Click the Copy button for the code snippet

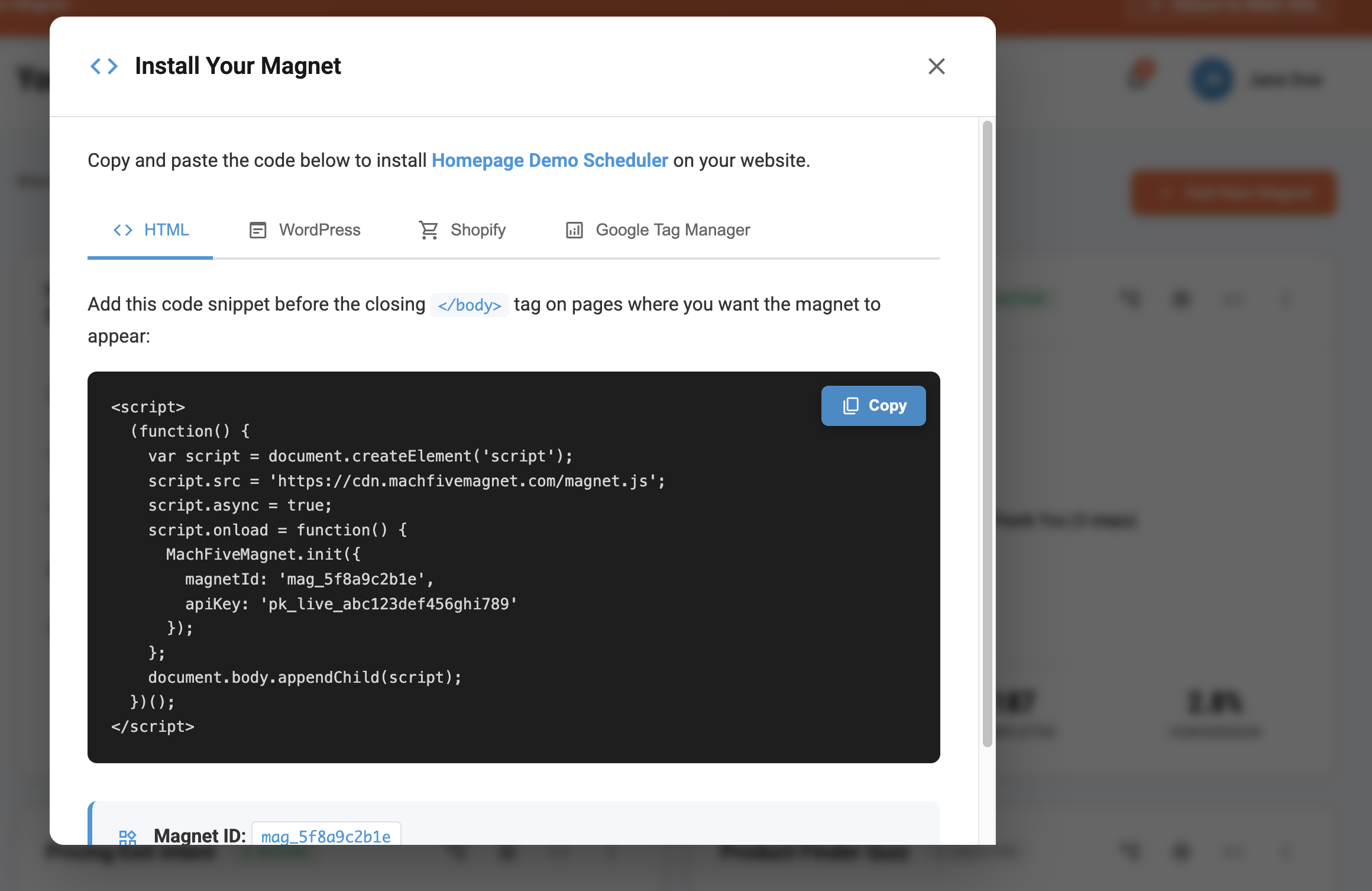pos(873,405)
